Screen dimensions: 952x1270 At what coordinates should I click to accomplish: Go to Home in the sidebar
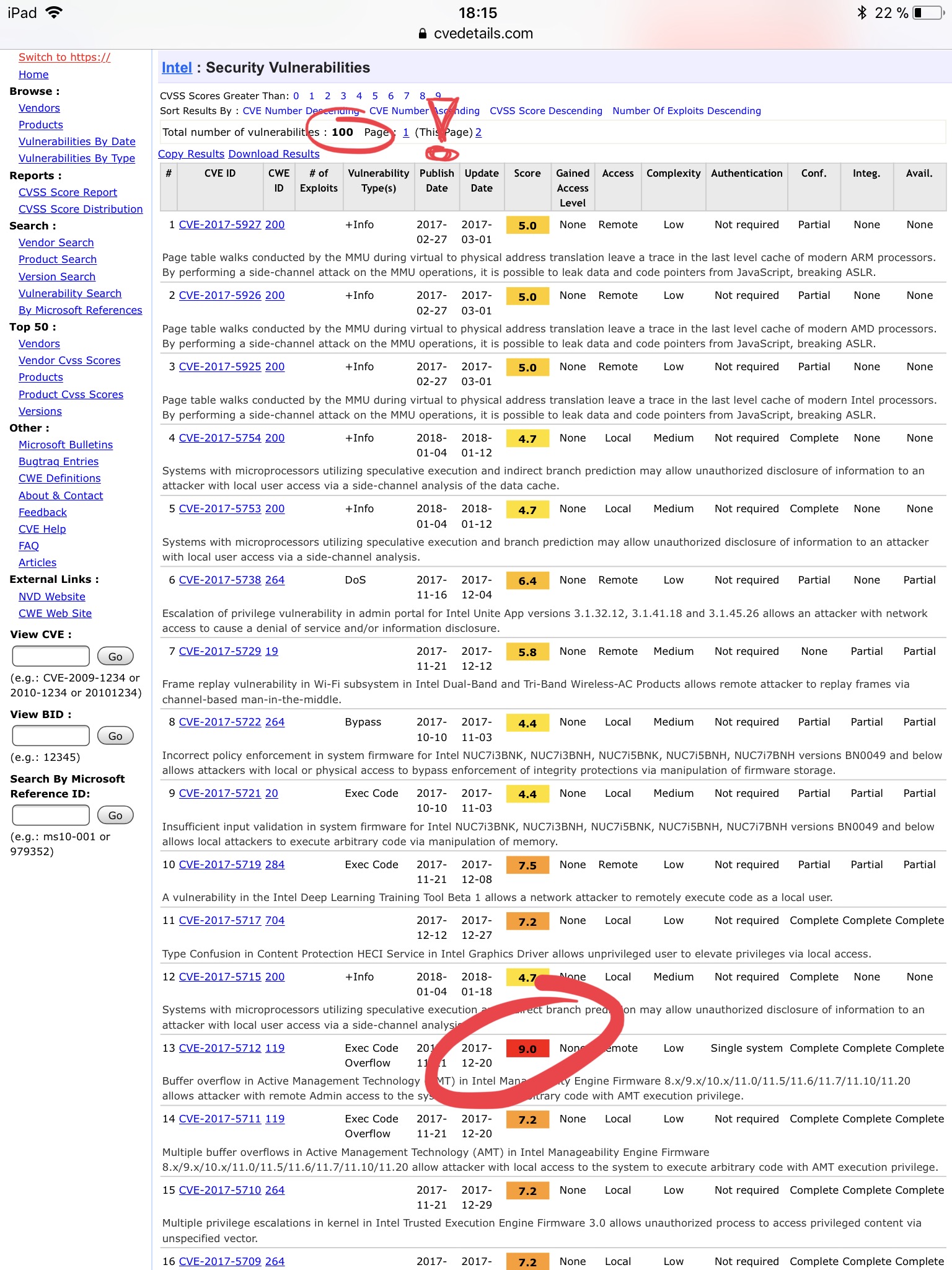(33, 74)
